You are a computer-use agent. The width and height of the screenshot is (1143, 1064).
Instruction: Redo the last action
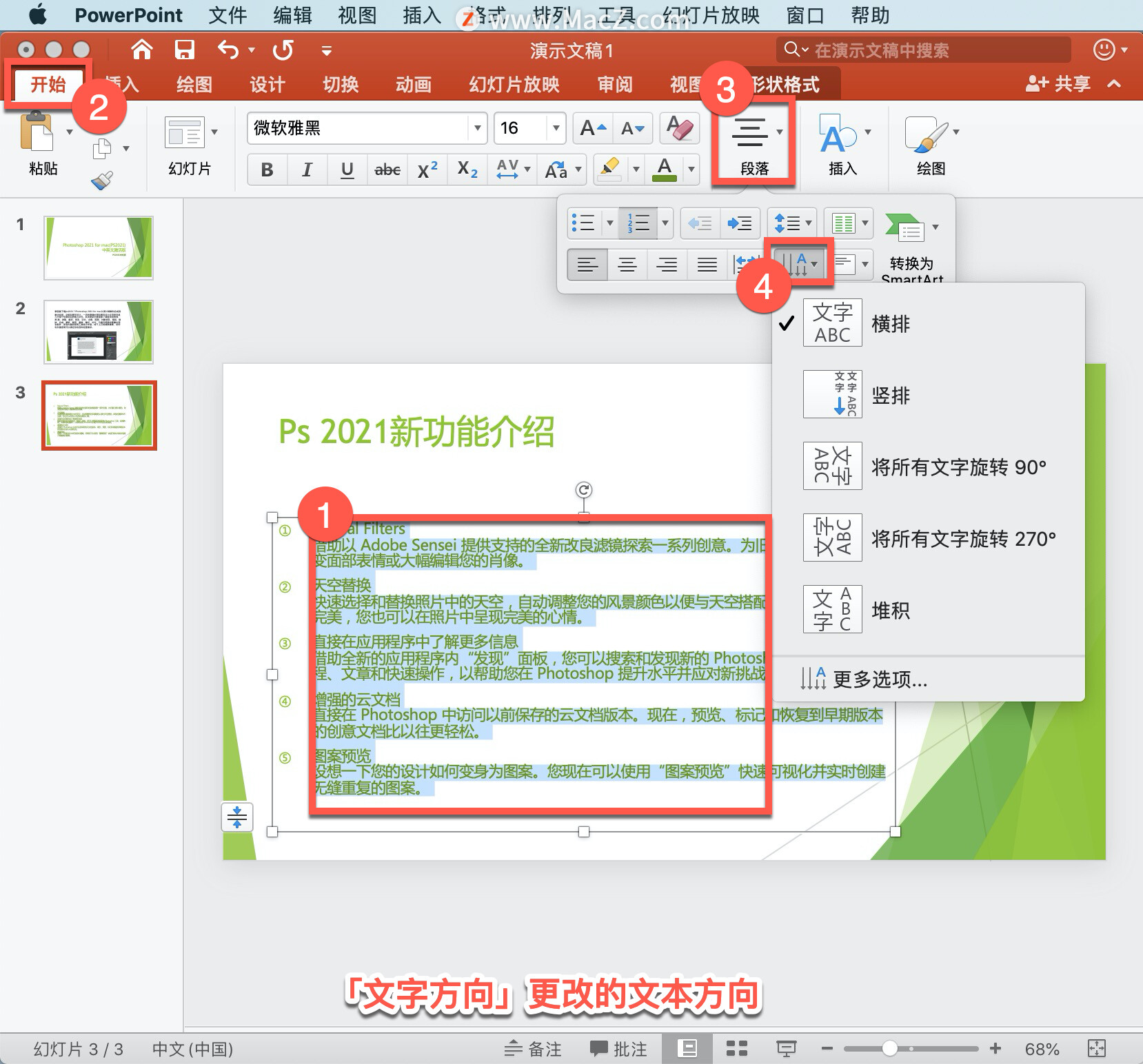(x=283, y=50)
